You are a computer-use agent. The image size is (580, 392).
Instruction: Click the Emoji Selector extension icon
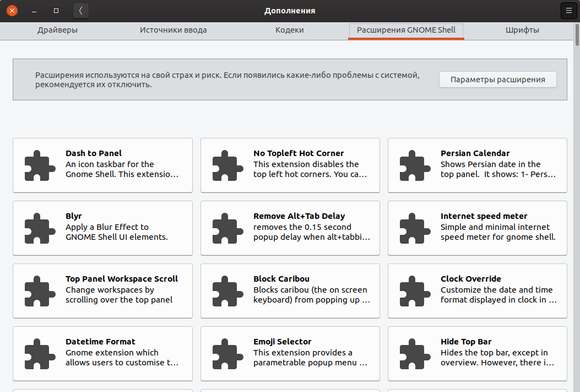click(x=227, y=354)
